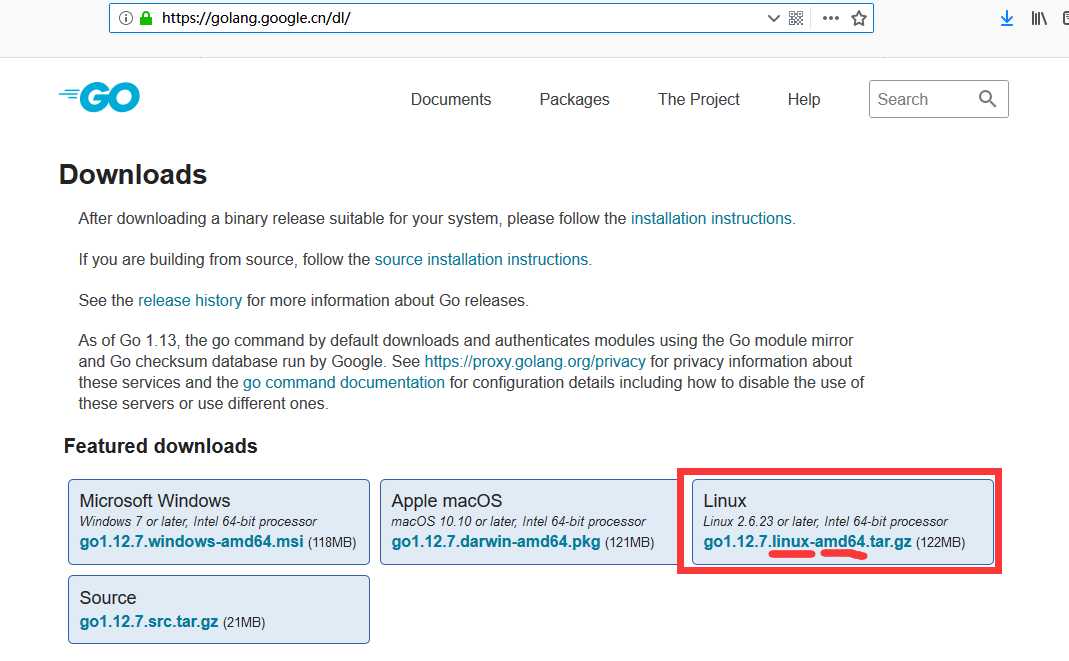Open The Project menu item
The image size is (1069, 661).
[x=699, y=99]
